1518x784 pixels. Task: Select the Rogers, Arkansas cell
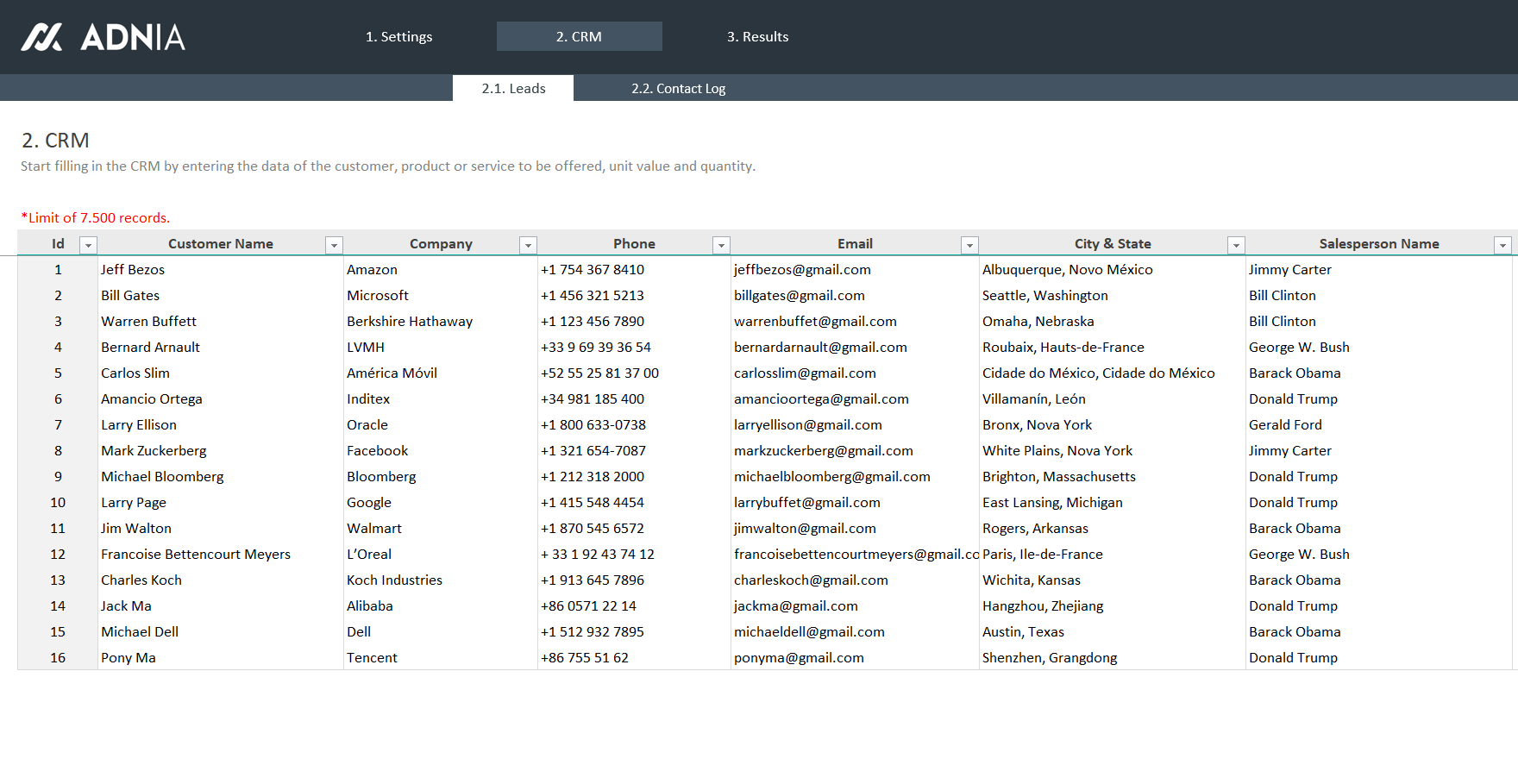(1113, 528)
